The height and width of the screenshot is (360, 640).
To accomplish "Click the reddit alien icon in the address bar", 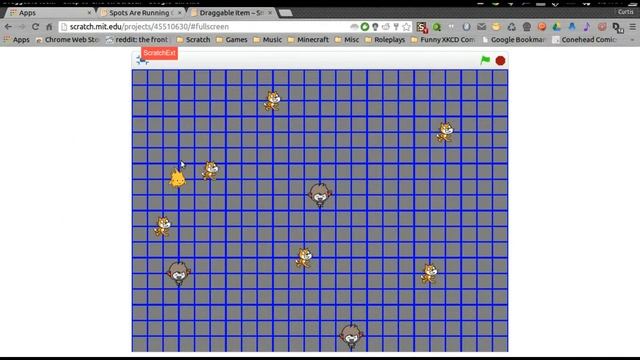I will pyautogui.click(x=386, y=27).
